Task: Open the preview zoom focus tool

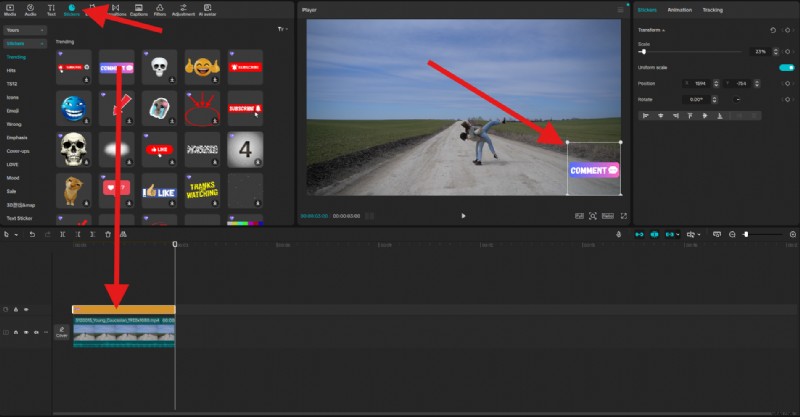Action: click(592, 216)
